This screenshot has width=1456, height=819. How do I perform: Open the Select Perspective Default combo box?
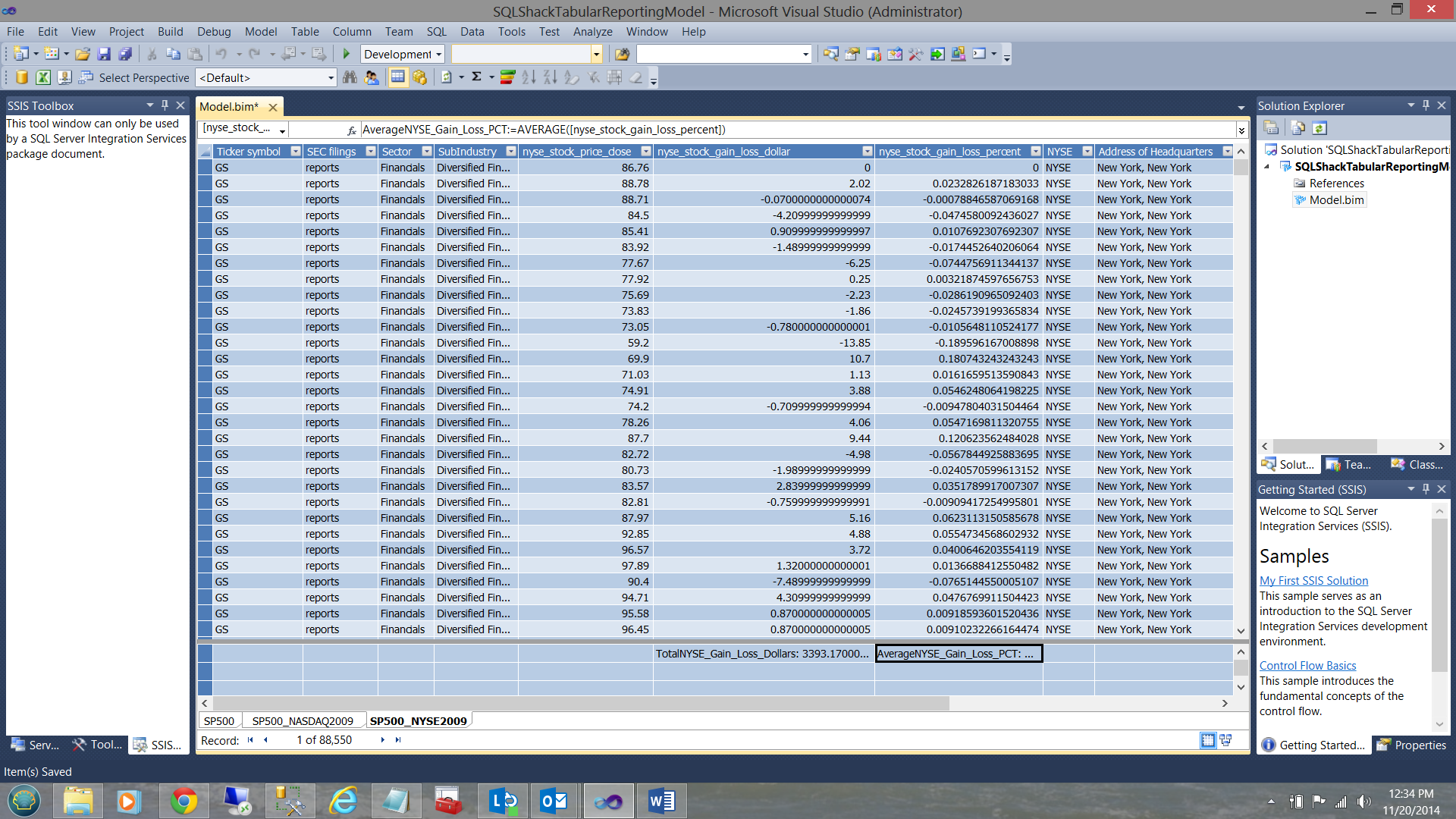pos(266,77)
